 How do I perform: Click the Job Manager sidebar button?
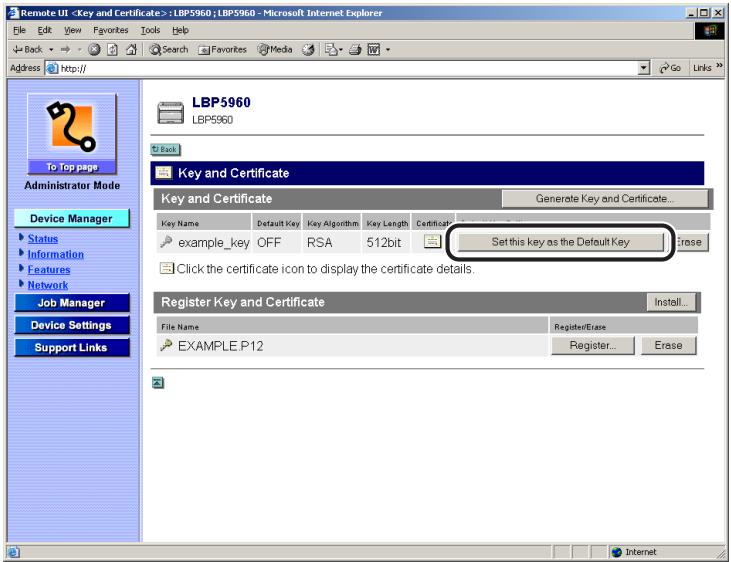pyautogui.click(x=72, y=303)
